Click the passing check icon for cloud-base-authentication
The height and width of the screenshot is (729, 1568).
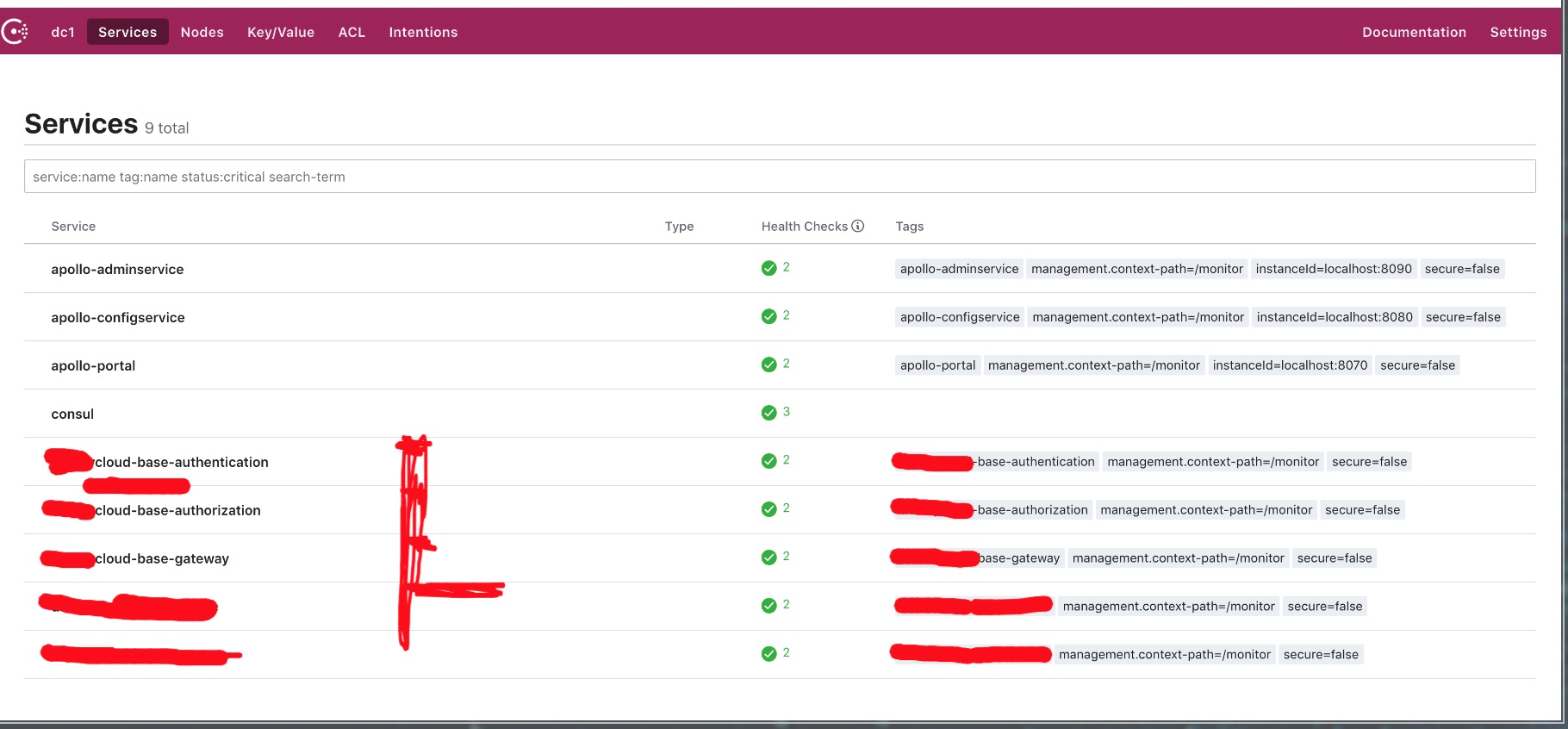[x=769, y=461]
